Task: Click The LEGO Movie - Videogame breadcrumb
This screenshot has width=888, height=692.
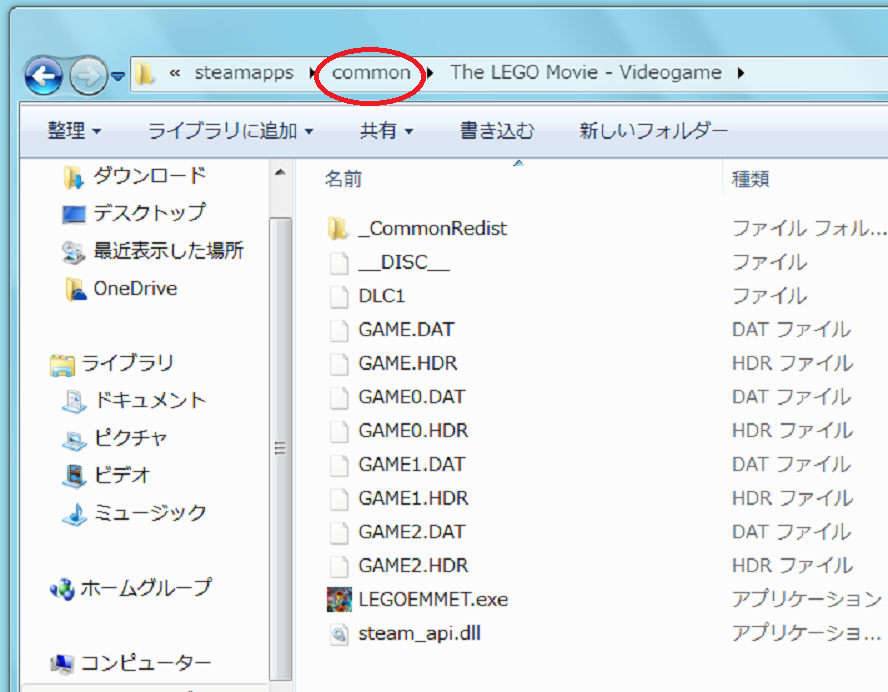Action: coord(586,72)
